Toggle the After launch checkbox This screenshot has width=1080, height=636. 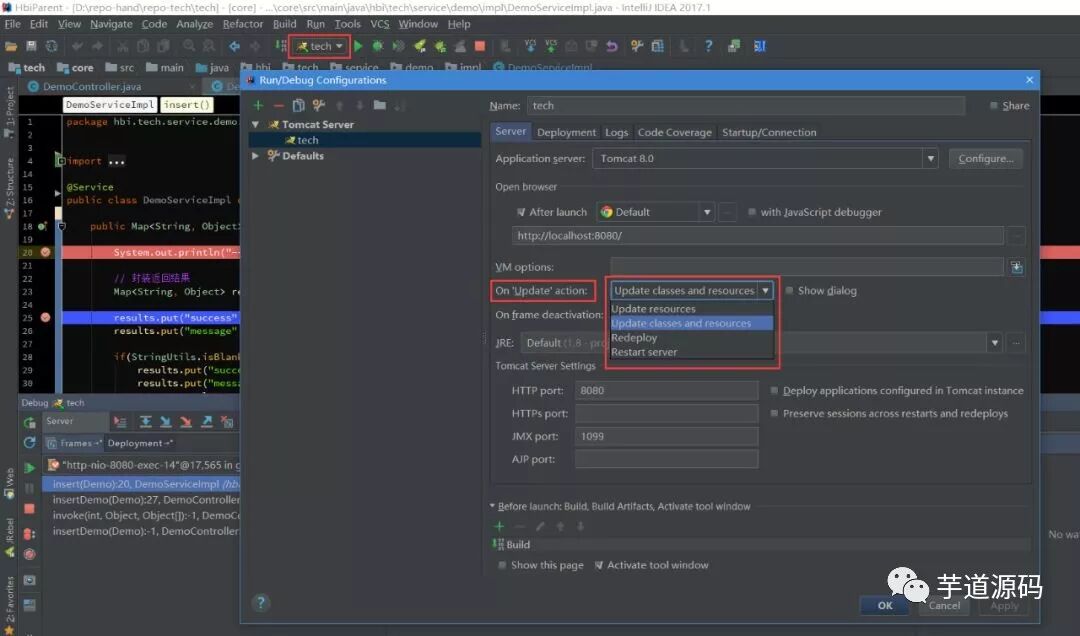tap(521, 212)
